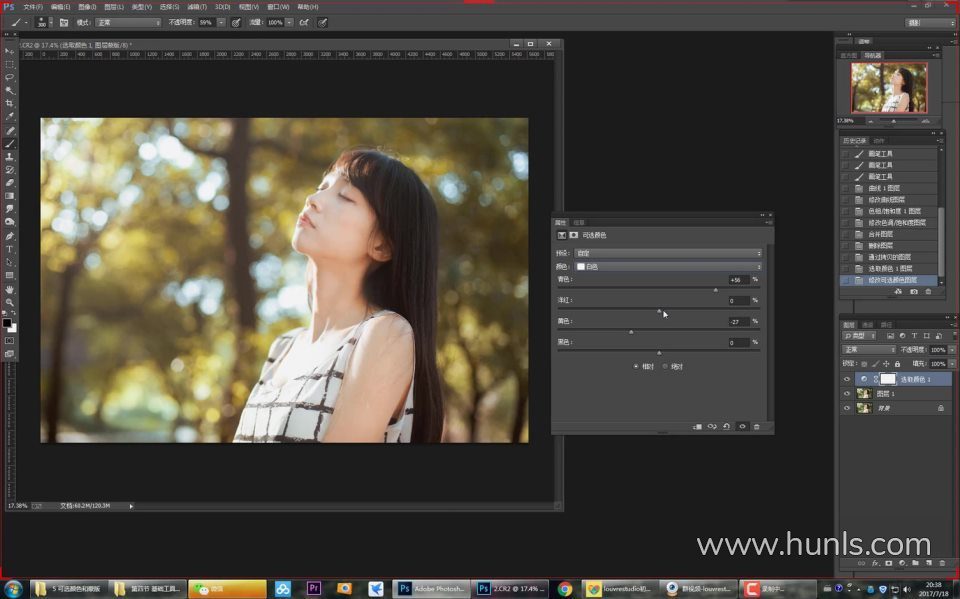960x599 pixels.
Task: Open the 滤镜(T) menu
Action: click(197, 7)
